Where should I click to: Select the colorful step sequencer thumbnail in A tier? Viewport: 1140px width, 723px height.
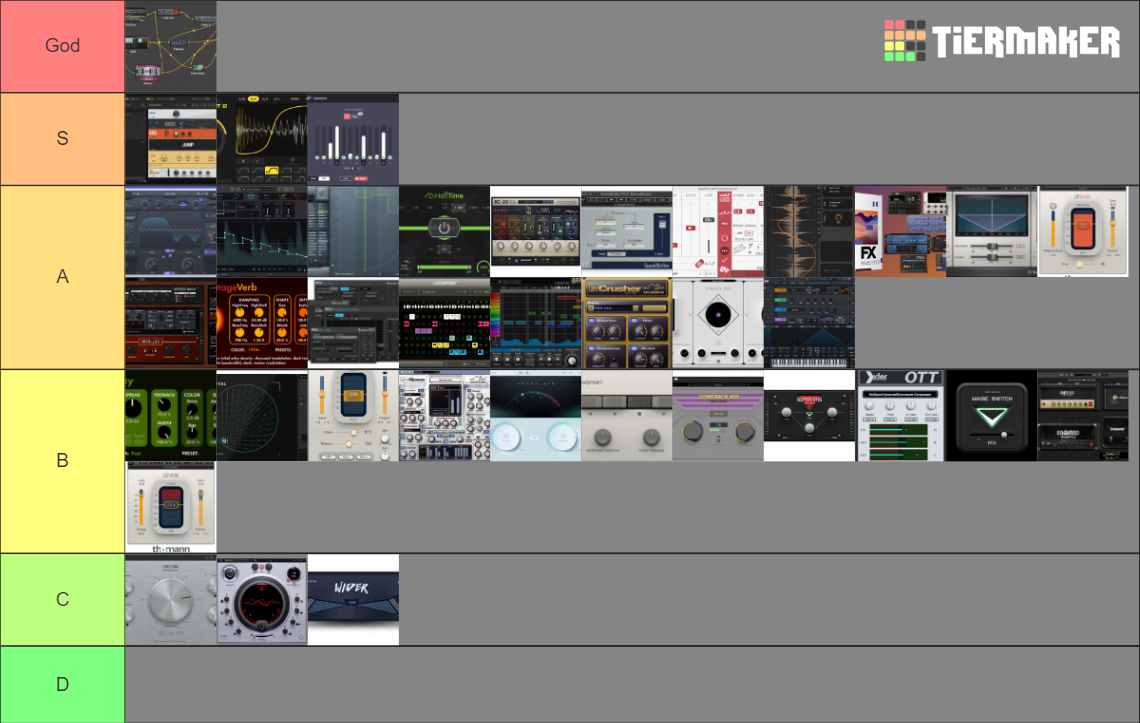click(x=444, y=322)
